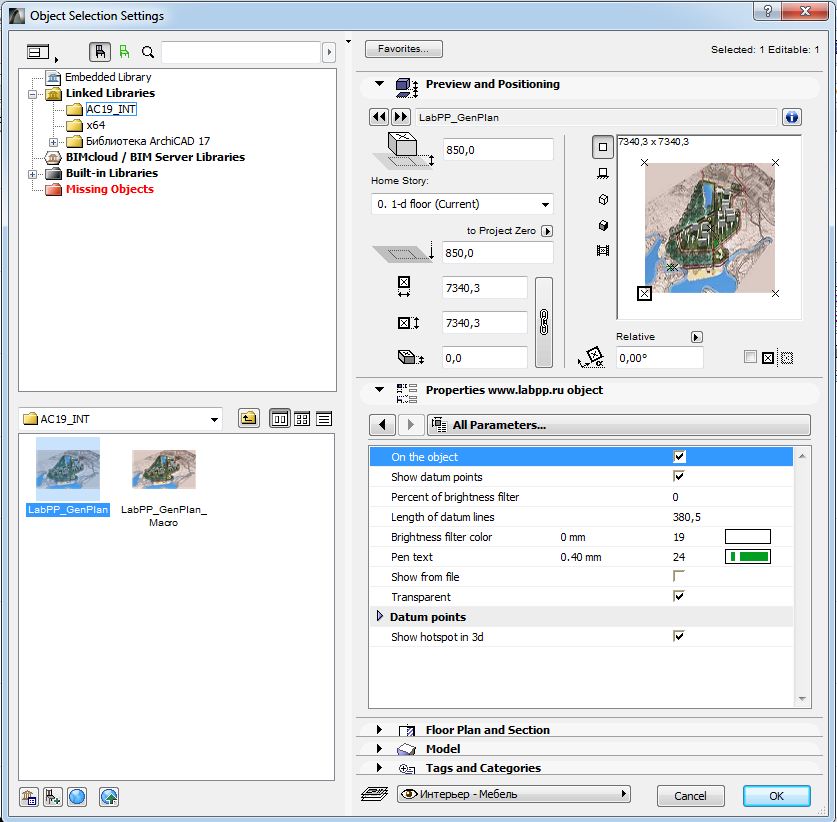This screenshot has height=822, width=837.
Task: Select the preview picture filmstrip icon
Action: (603, 251)
